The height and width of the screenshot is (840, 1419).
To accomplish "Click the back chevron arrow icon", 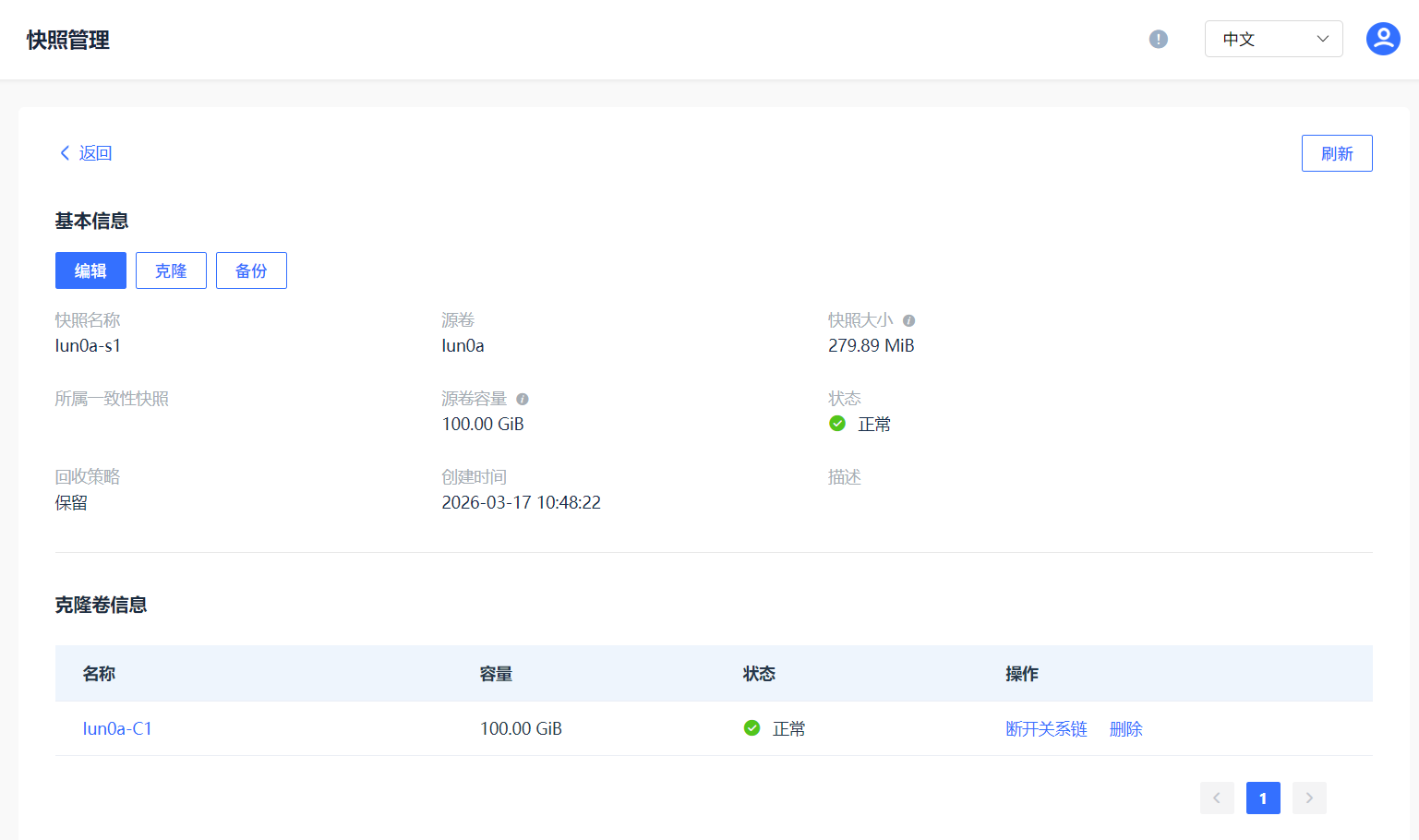I will pos(65,153).
